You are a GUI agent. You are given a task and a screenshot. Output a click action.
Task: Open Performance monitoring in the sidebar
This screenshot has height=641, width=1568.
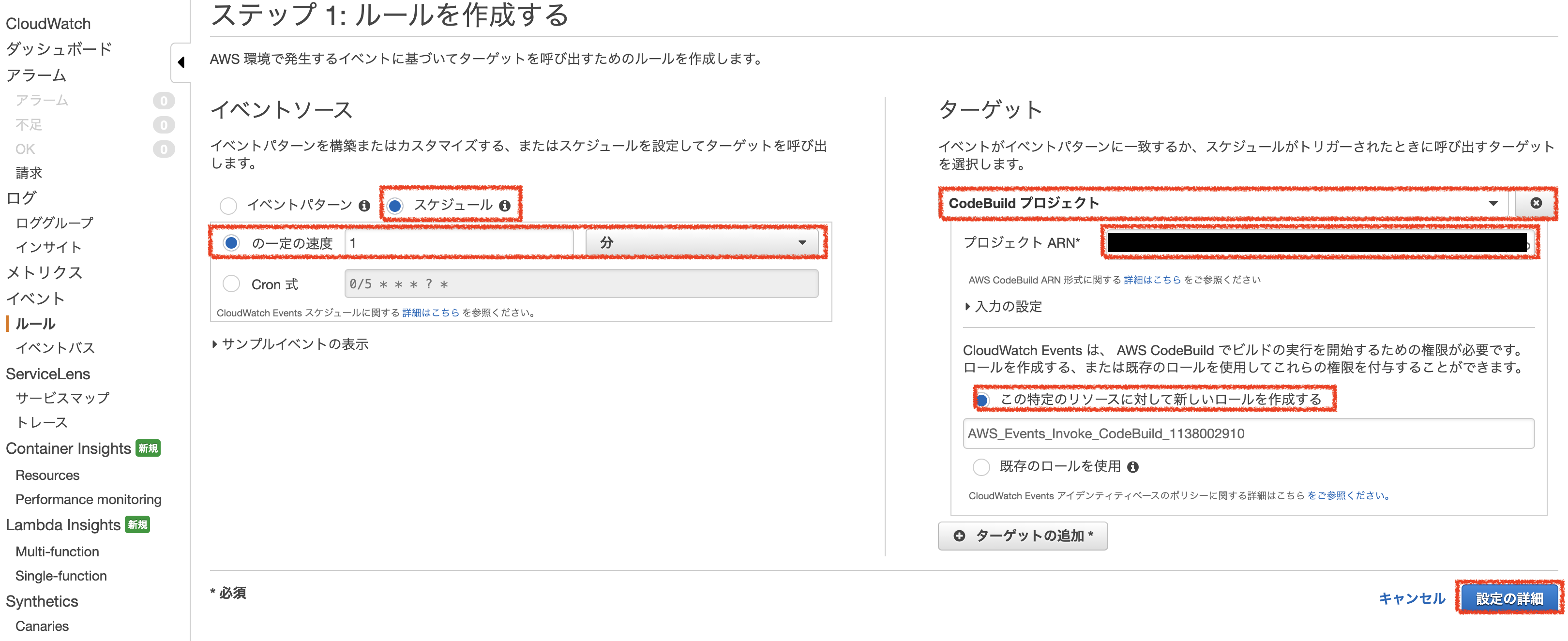pos(88,499)
